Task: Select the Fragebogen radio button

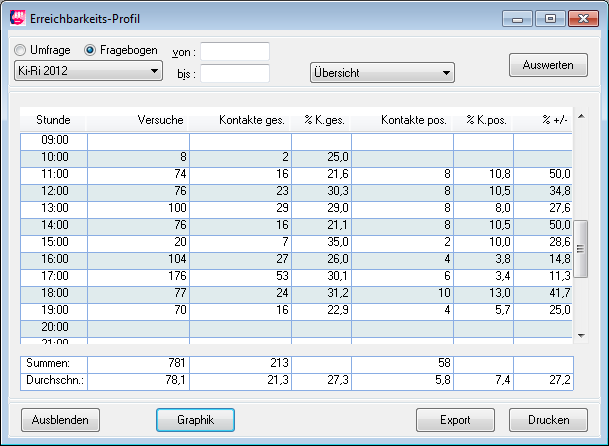Action: pos(91,50)
